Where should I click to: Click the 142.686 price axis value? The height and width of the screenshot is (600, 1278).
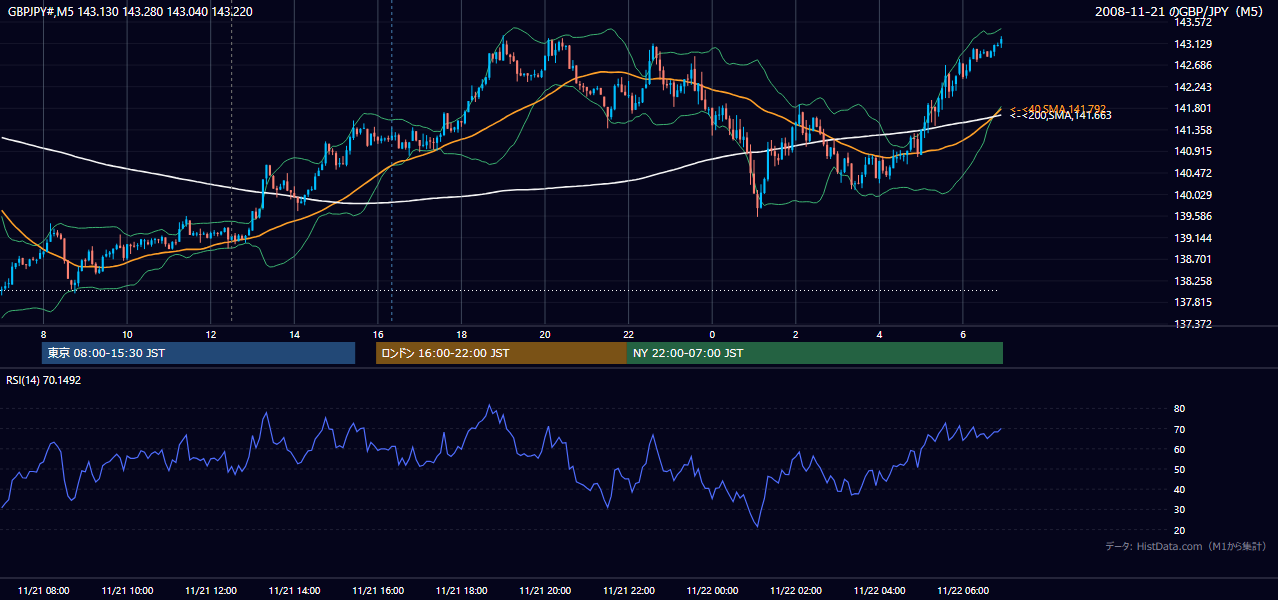1193,66
